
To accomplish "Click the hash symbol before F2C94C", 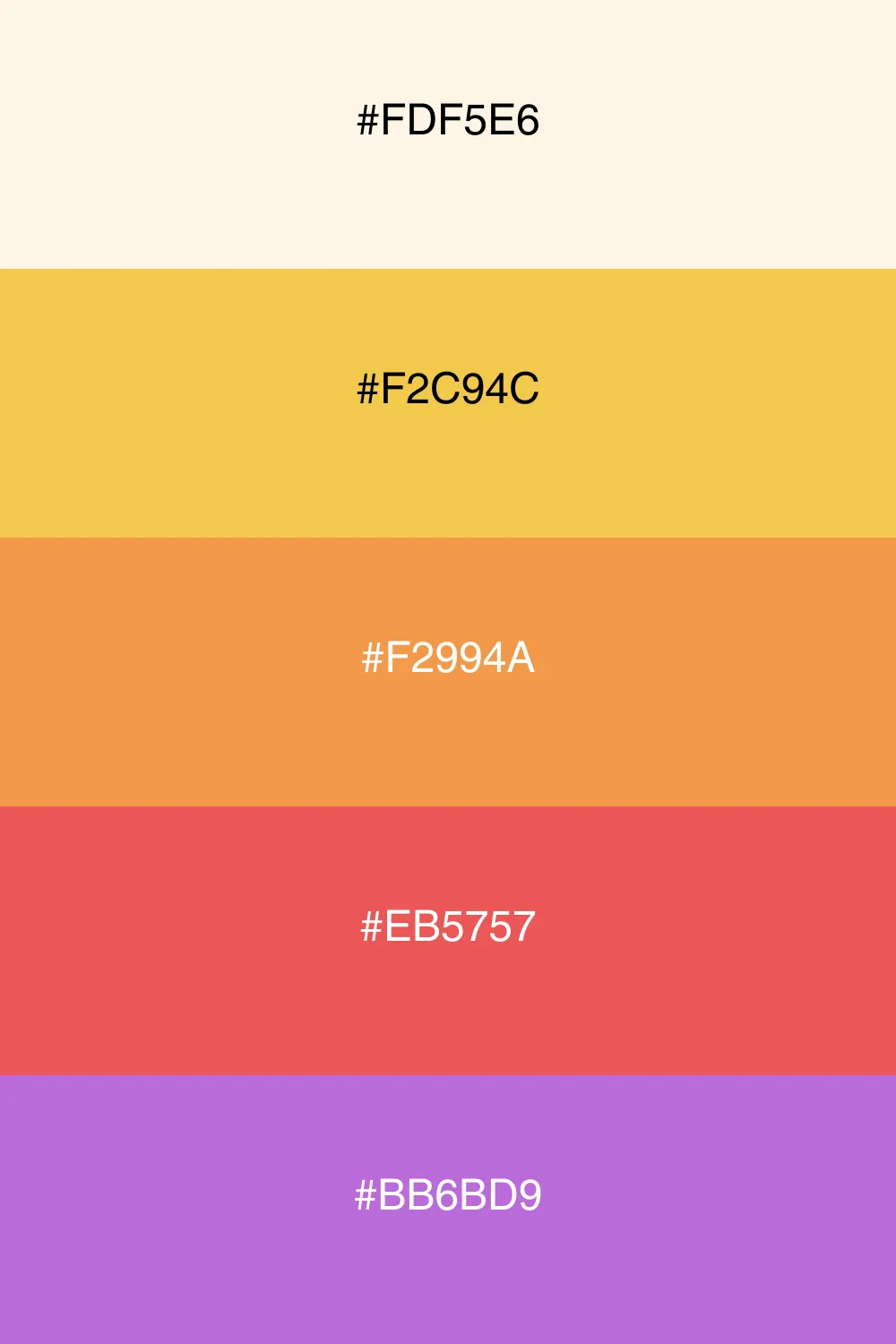I will tap(367, 389).
